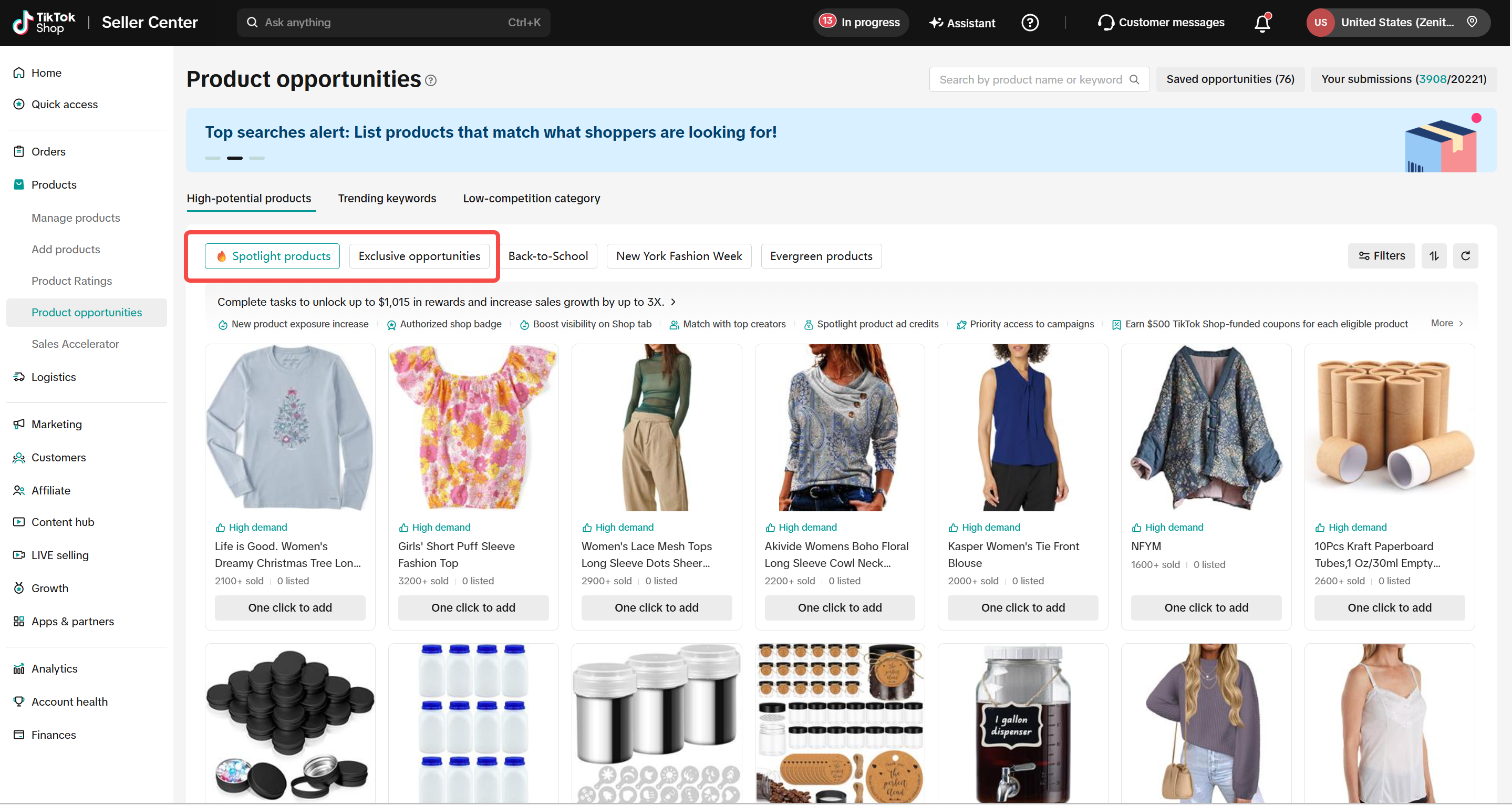Click the Home icon in the sidebar
This screenshot has height=805, width=1512.
(x=19, y=73)
